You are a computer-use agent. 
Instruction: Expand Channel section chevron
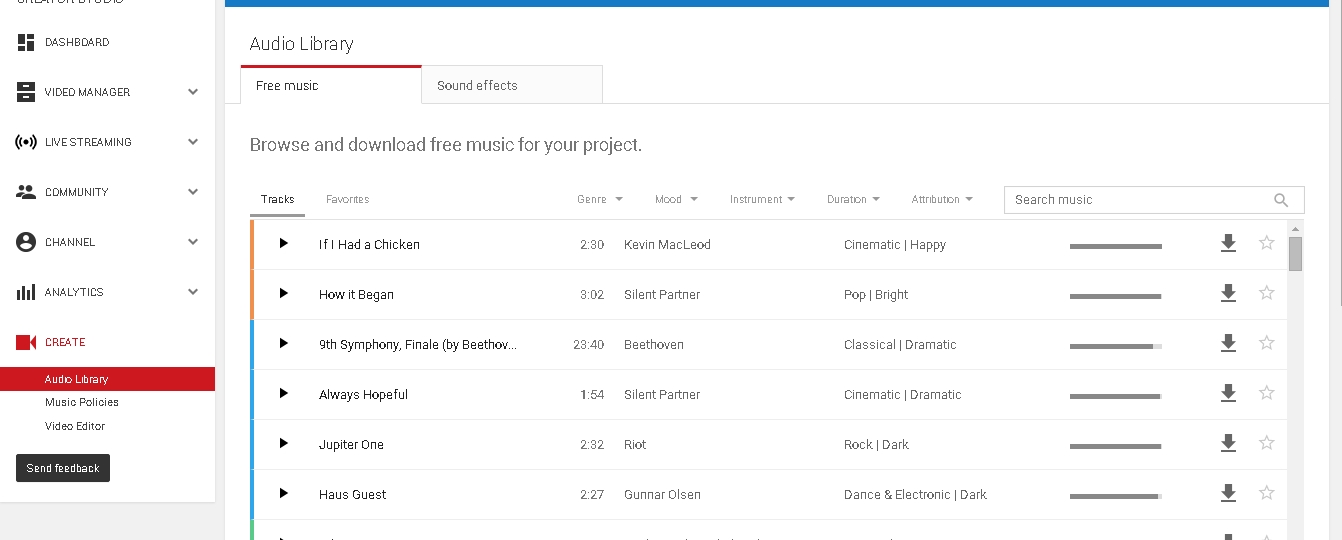click(193, 242)
